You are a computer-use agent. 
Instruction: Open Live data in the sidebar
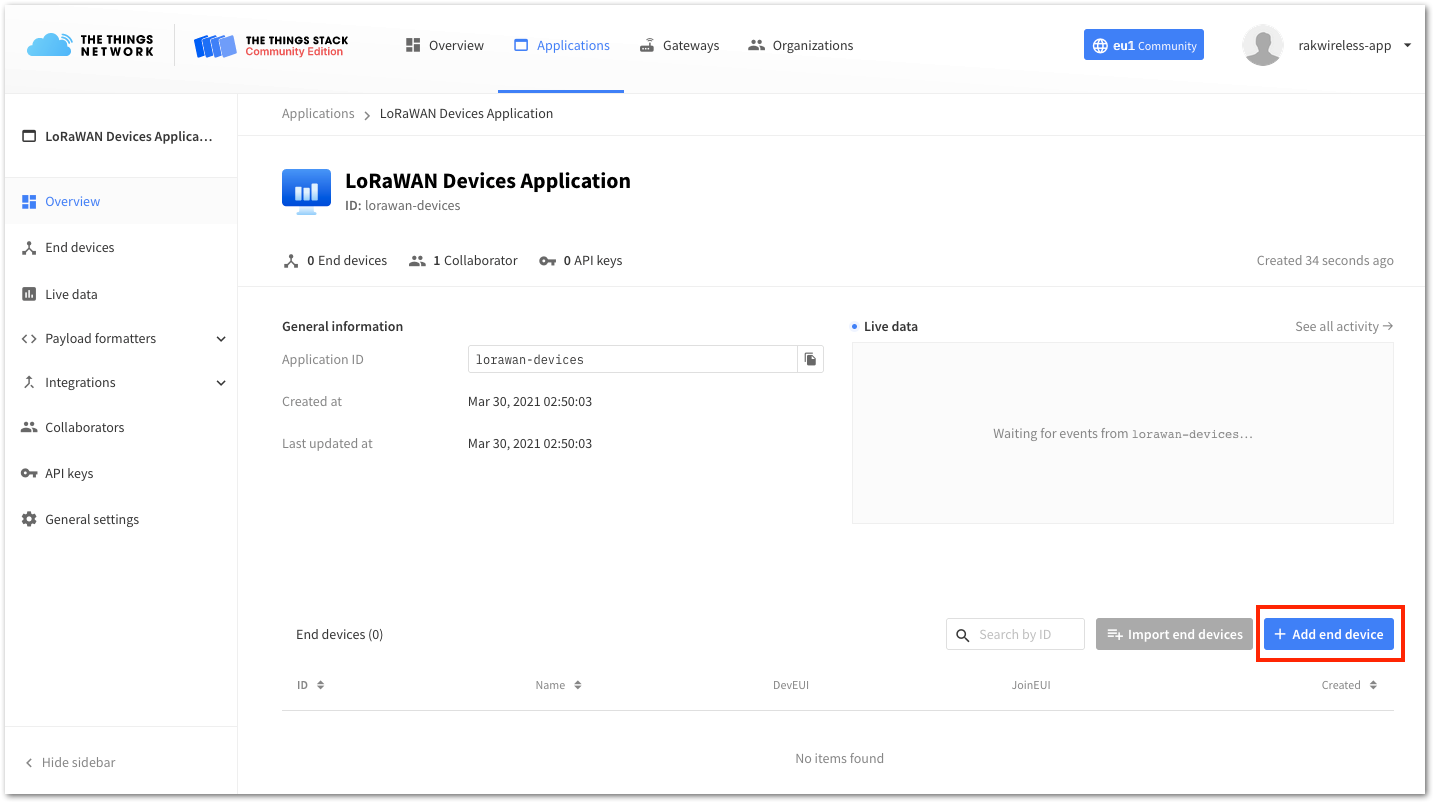tap(121, 294)
